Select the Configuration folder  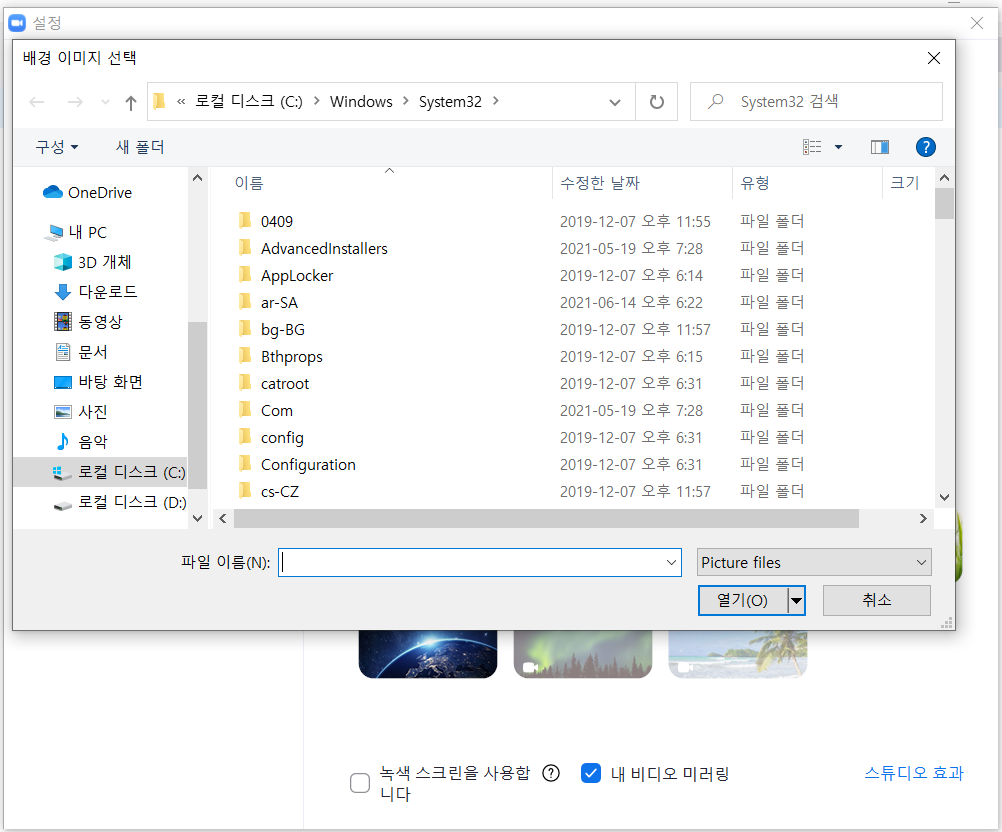coord(308,465)
